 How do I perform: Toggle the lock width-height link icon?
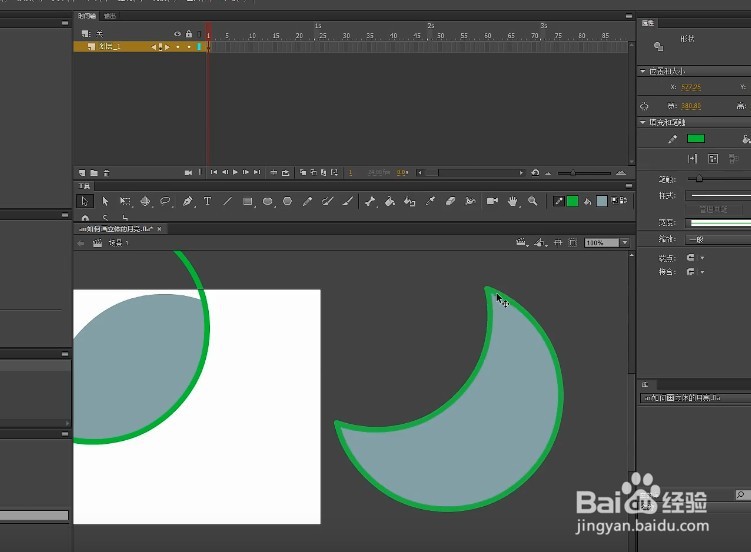(x=644, y=106)
